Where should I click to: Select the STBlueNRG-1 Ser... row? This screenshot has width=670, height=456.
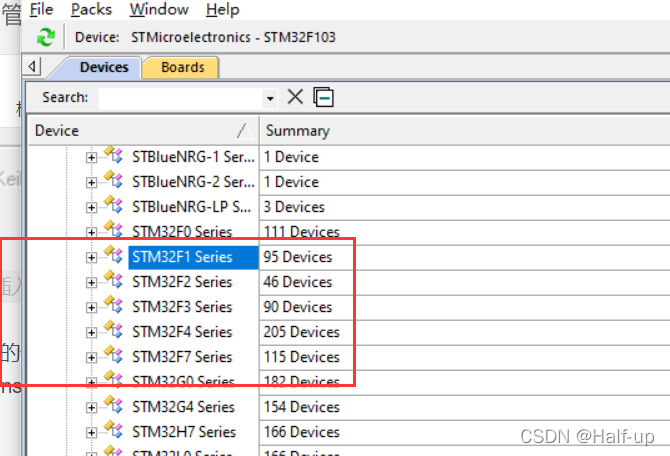tap(193, 157)
